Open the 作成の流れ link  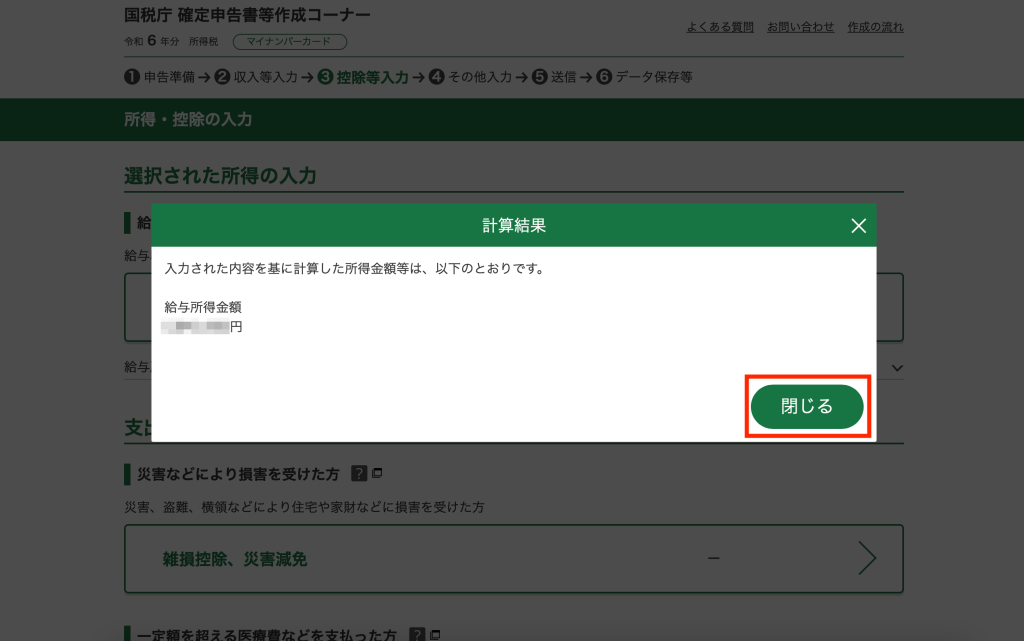pyautogui.click(x=875, y=27)
